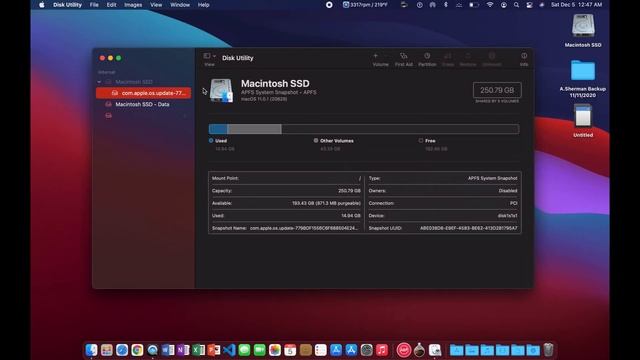
Task: Click the add Volume plus icon
Action: (376, 56)
